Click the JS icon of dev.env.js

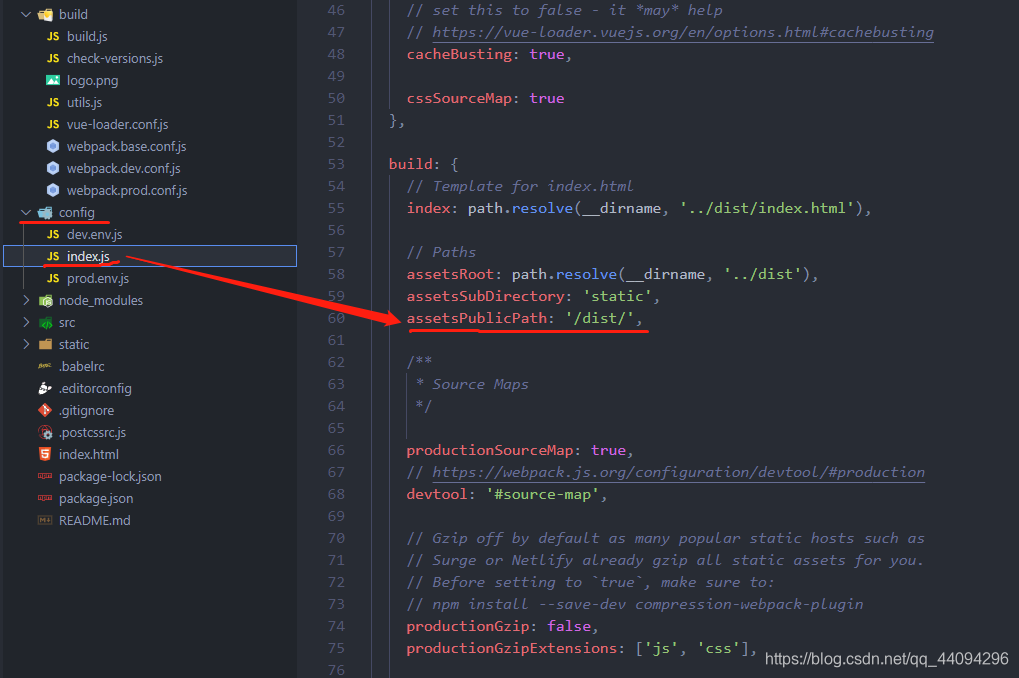pos(53,234)
